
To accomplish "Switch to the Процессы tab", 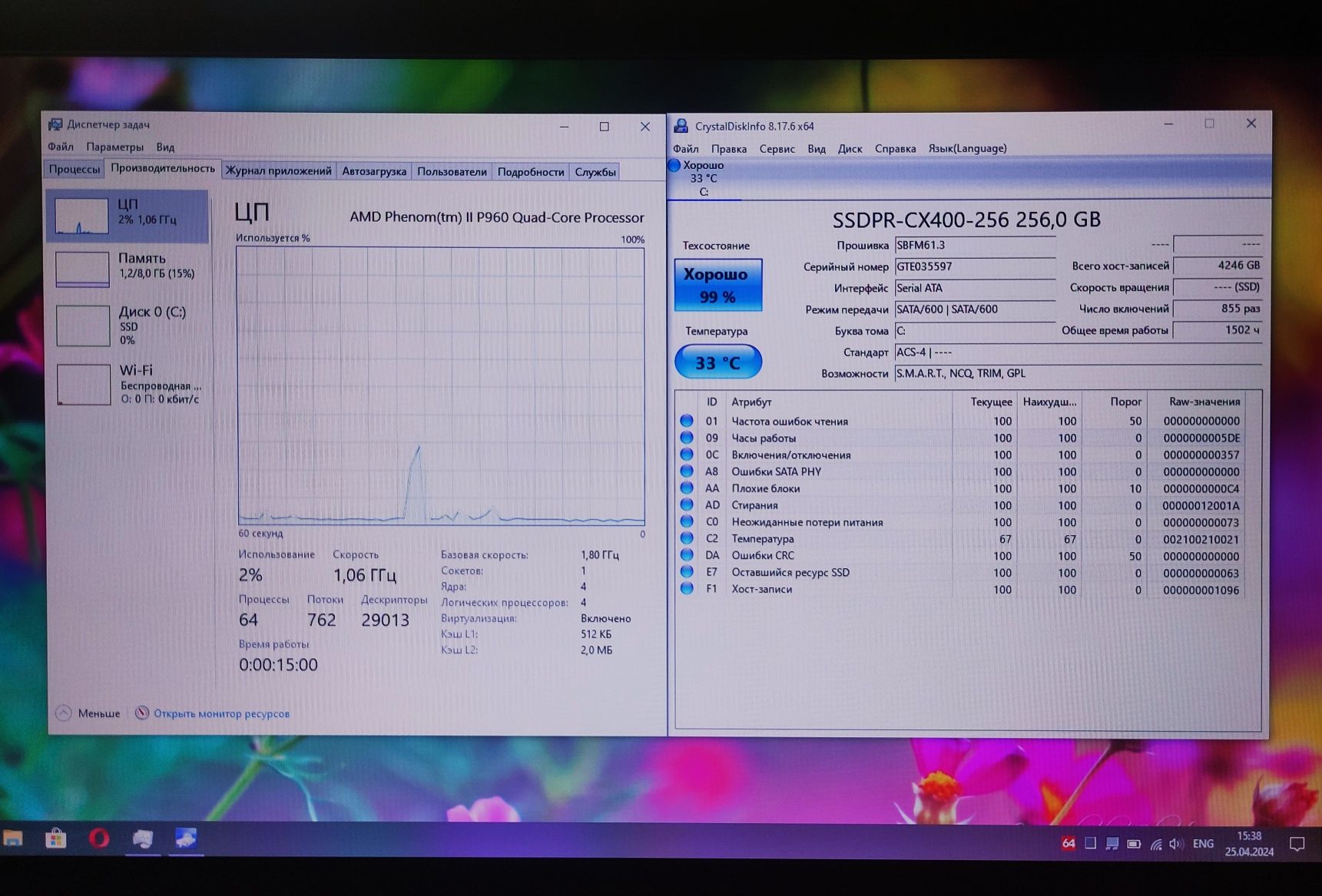I will click(75, 170).
